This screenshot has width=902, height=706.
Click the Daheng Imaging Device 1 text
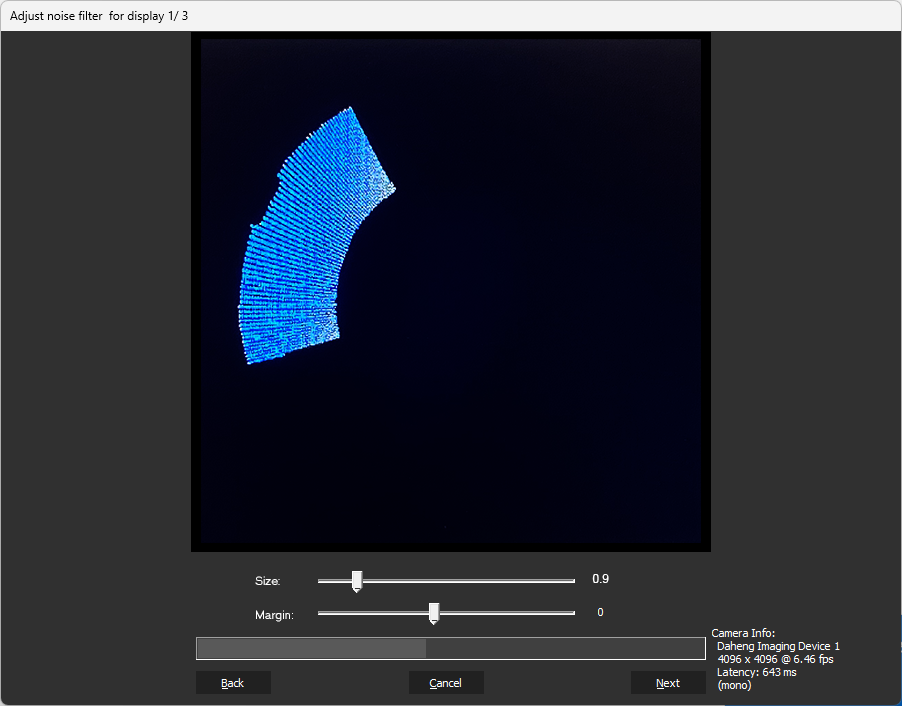[x=778, y=647]
